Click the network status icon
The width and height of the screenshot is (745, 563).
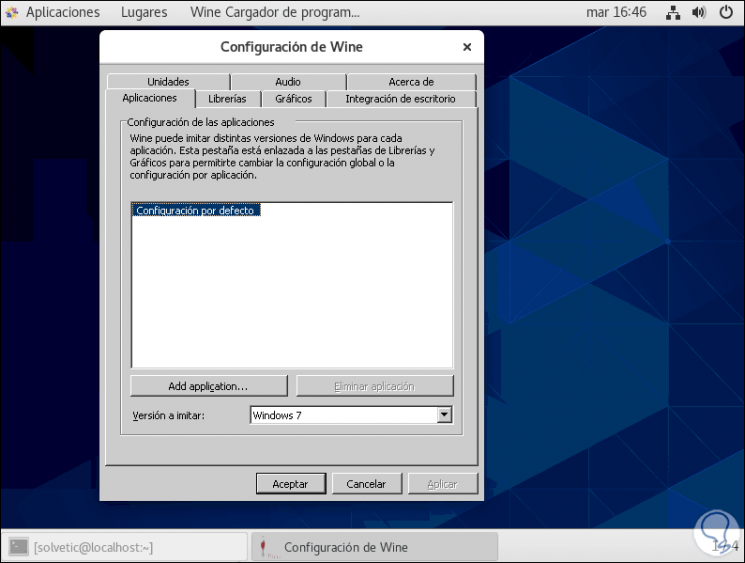coord(673,12)
